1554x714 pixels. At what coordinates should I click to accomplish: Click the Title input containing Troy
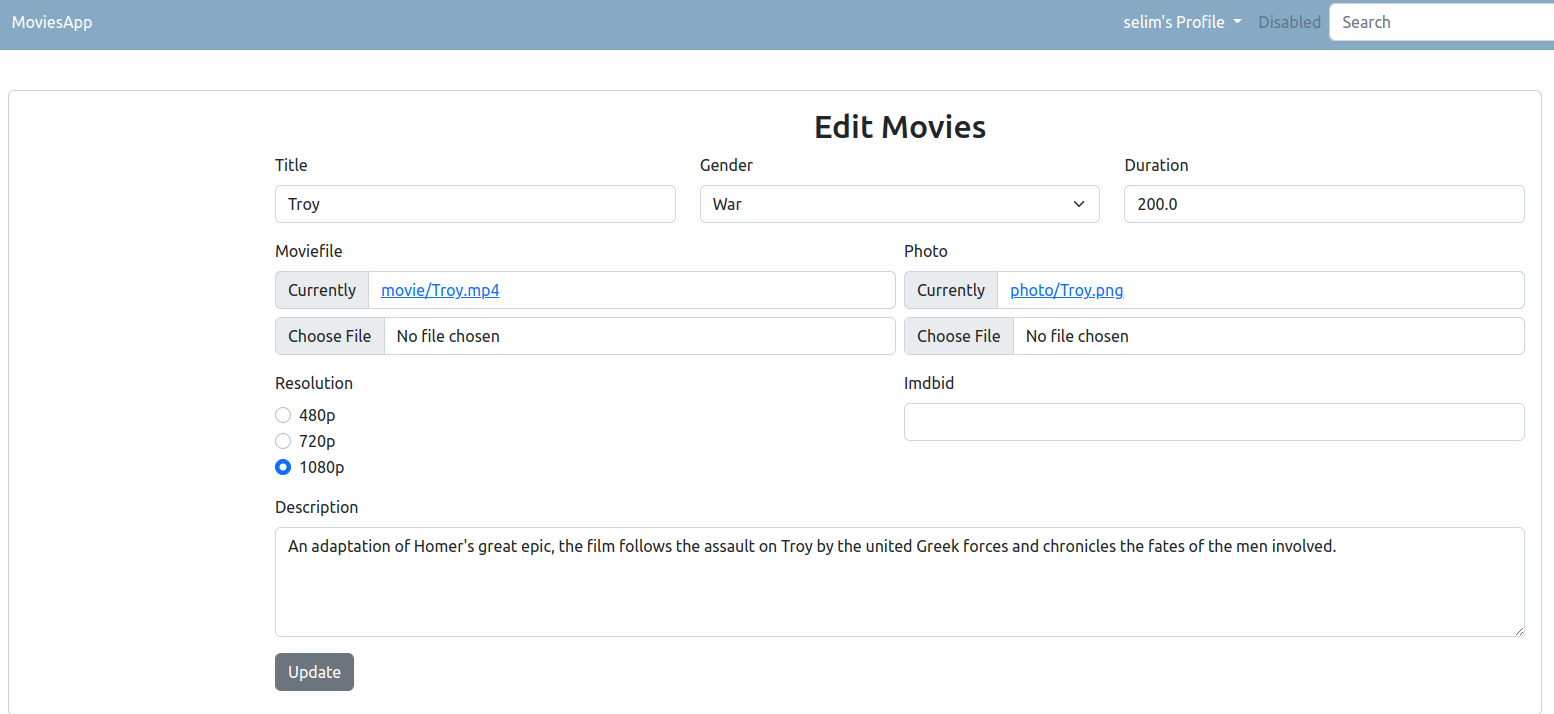point(475,204)
